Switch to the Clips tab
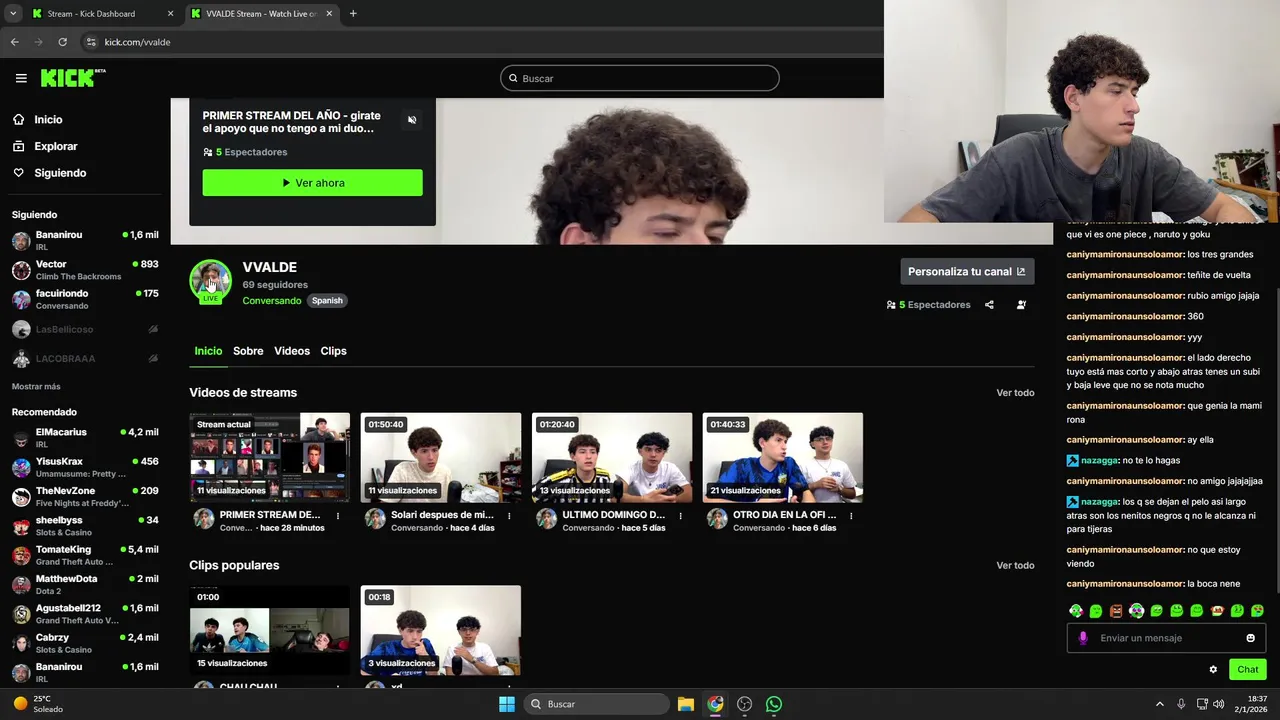The width and height of the screenshot is (1280, 720). (333, 351)
